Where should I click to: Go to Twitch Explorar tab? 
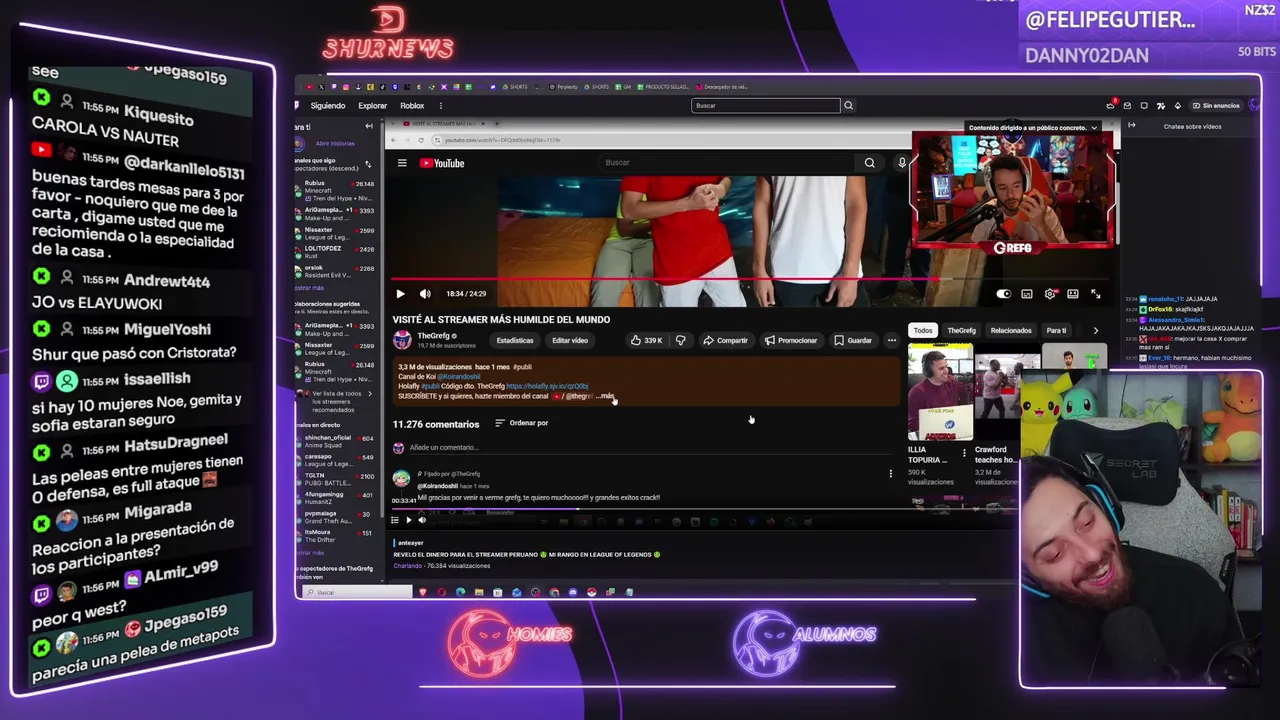pyautogui.click(x=372, y=106)
